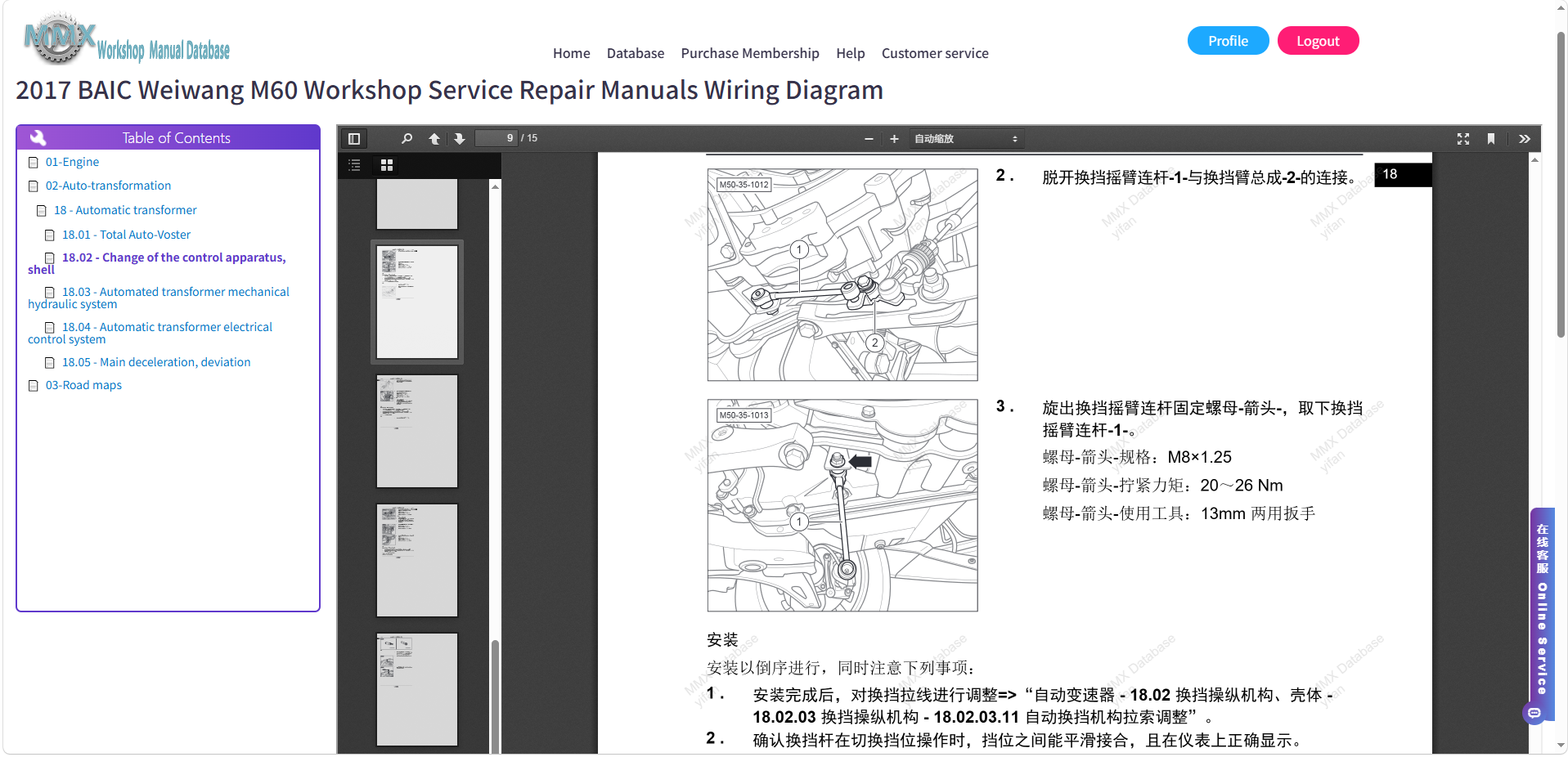
Task: Open Customer service page
Action: click(x=935, y=53)
